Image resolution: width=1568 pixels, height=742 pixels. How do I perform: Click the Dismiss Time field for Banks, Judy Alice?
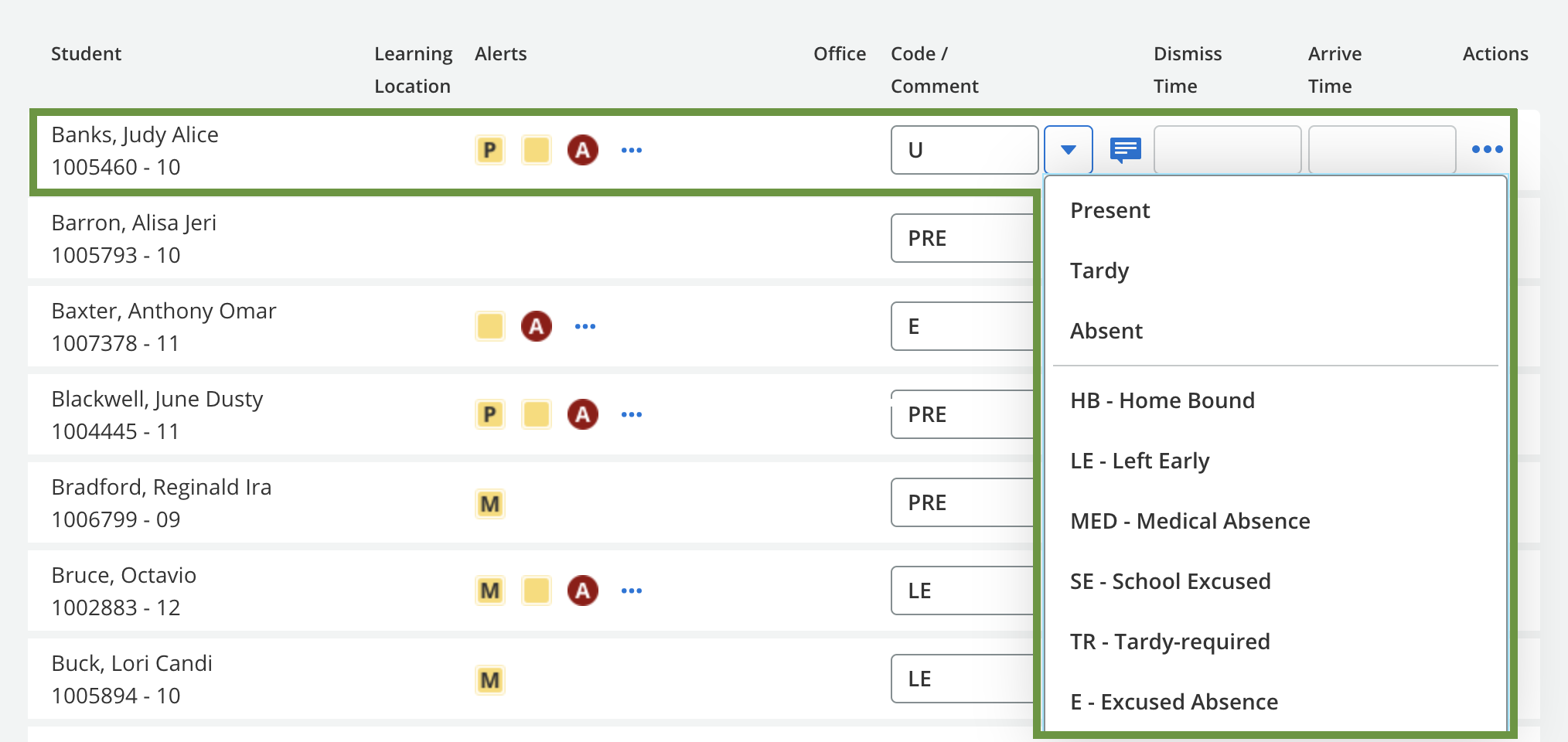click(1228, 149)
